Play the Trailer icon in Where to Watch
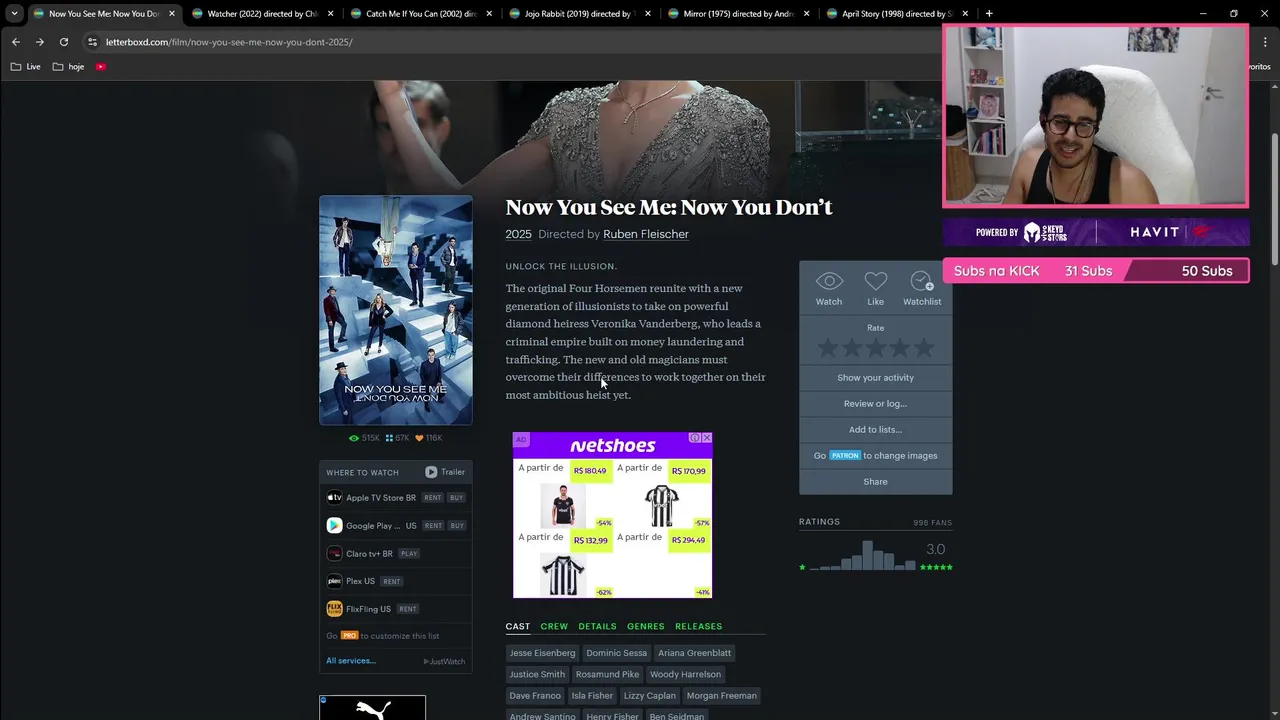 [x=431, y=472]
